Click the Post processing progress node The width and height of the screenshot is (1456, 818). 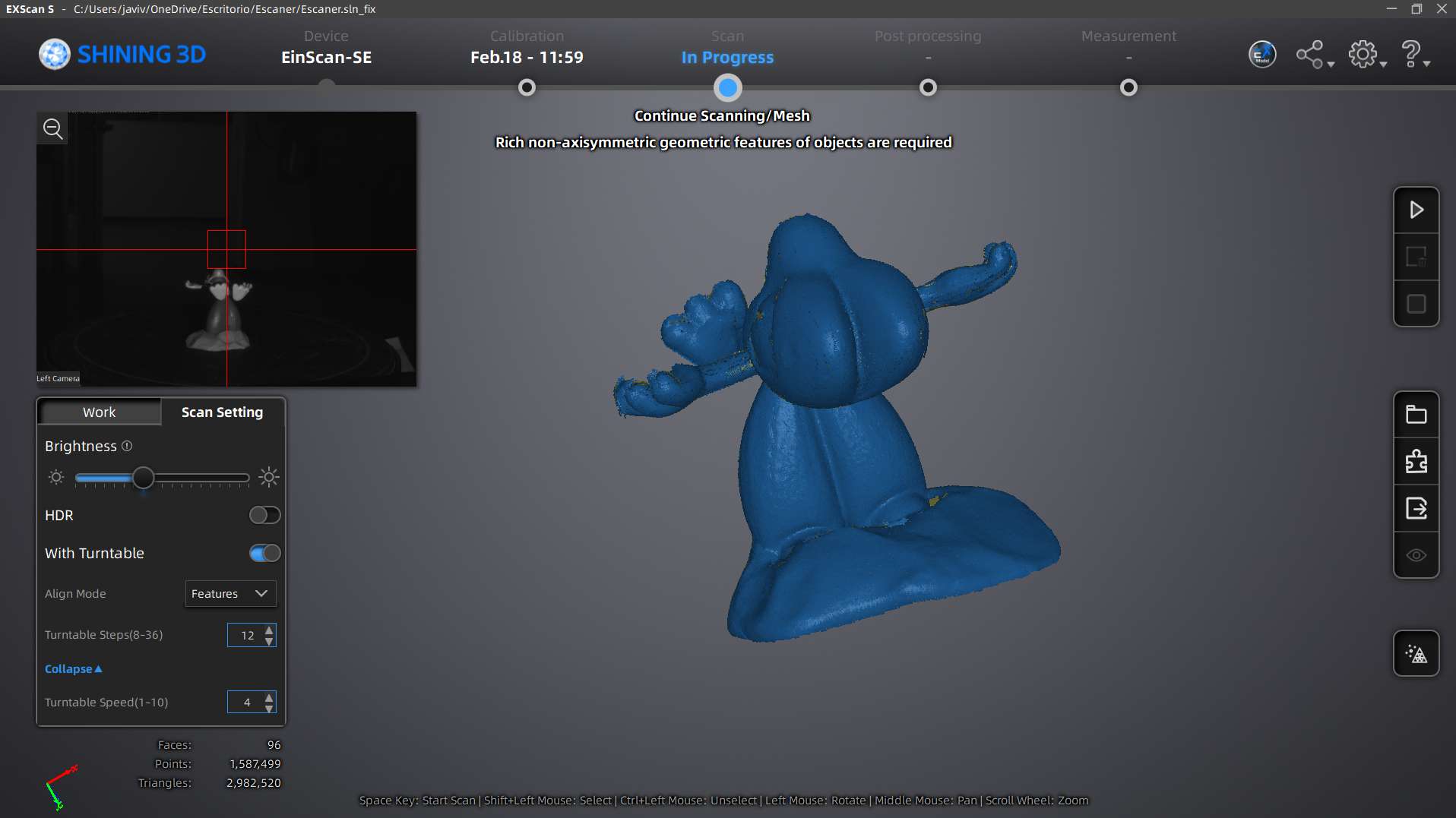(x=928, y=87)
